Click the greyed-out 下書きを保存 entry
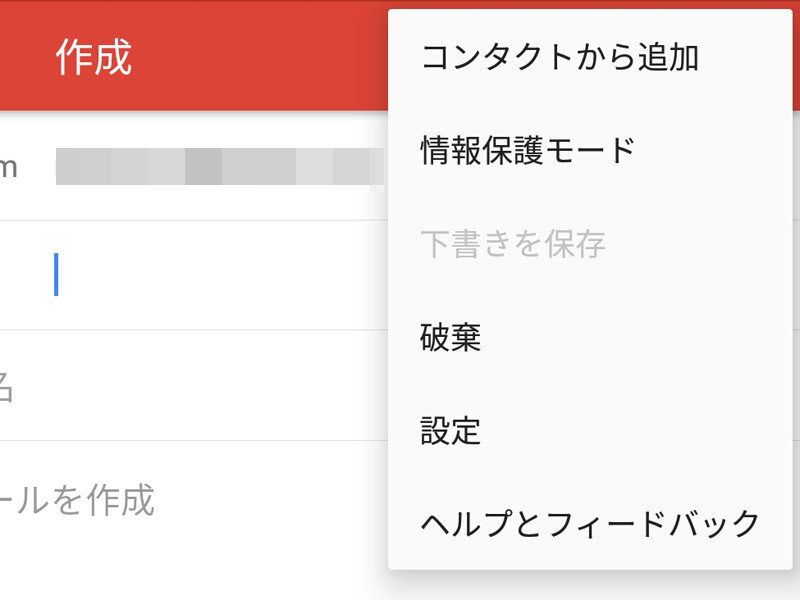The height and width of the screenshot is (600, 800). (x=513, y=244)
